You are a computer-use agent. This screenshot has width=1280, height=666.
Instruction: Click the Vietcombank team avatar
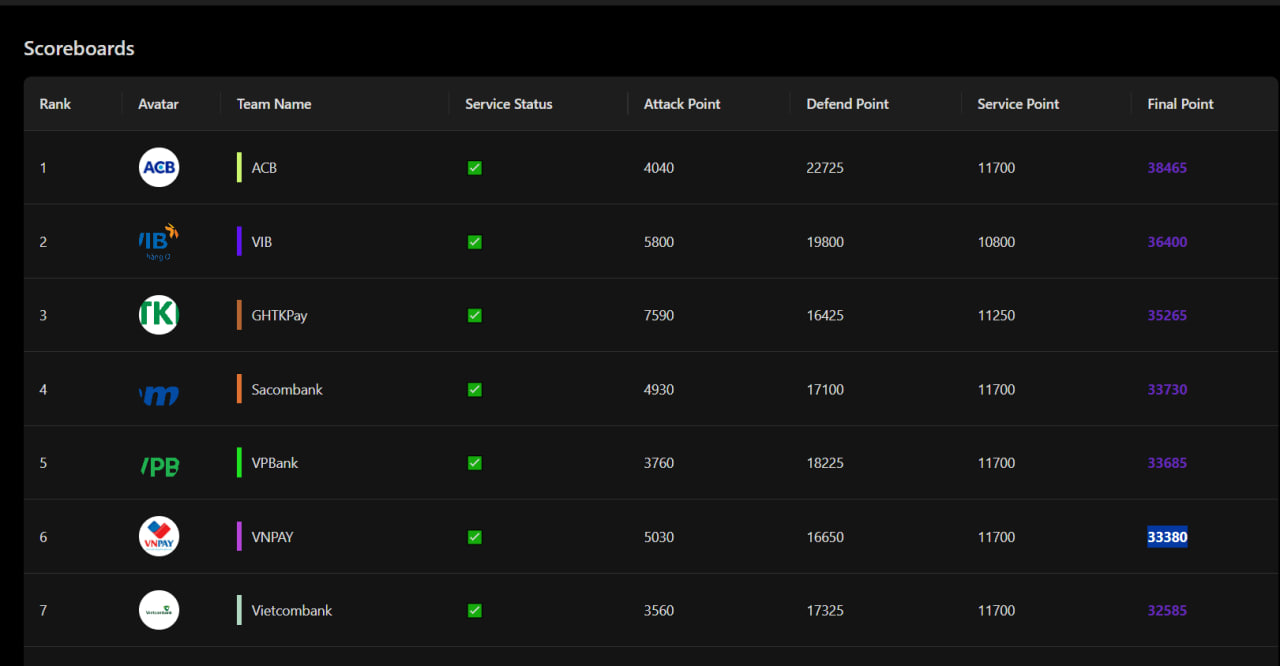[x=159, y=610]
